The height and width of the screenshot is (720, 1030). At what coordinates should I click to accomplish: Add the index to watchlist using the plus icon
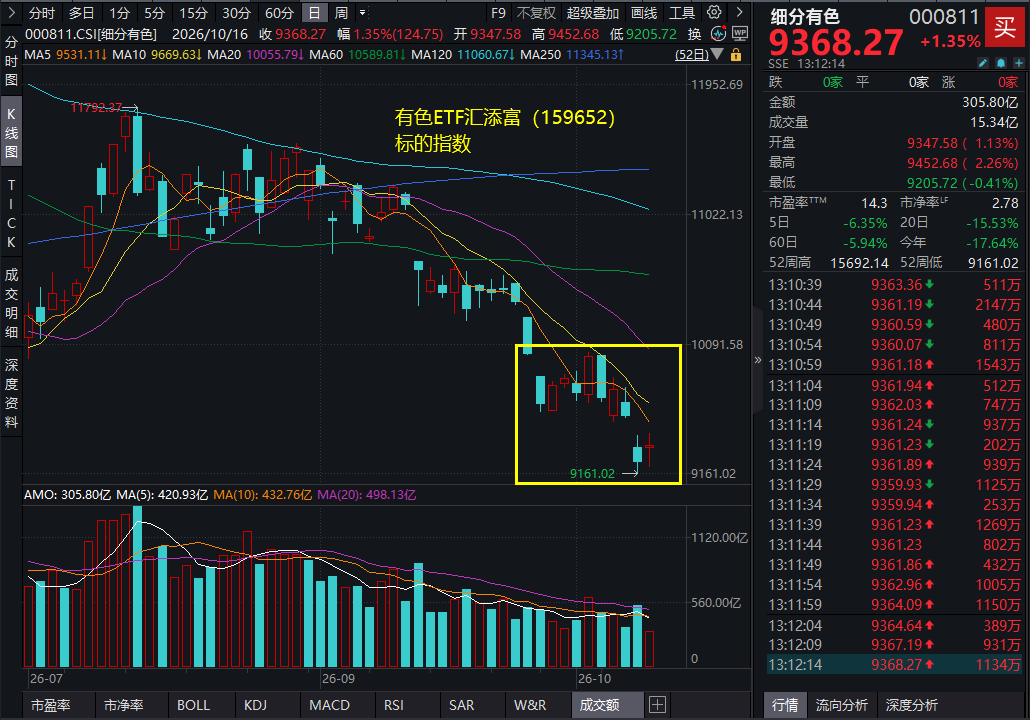1019,63
